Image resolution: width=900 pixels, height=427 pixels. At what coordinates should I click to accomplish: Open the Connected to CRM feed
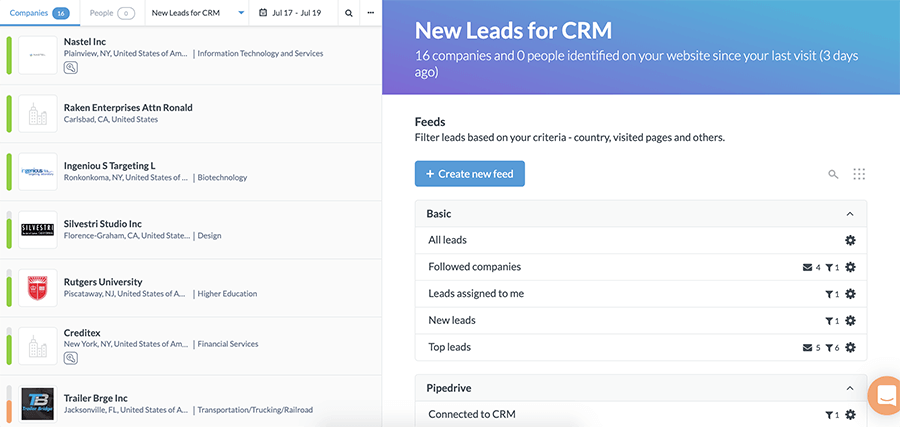pos(641,414)
